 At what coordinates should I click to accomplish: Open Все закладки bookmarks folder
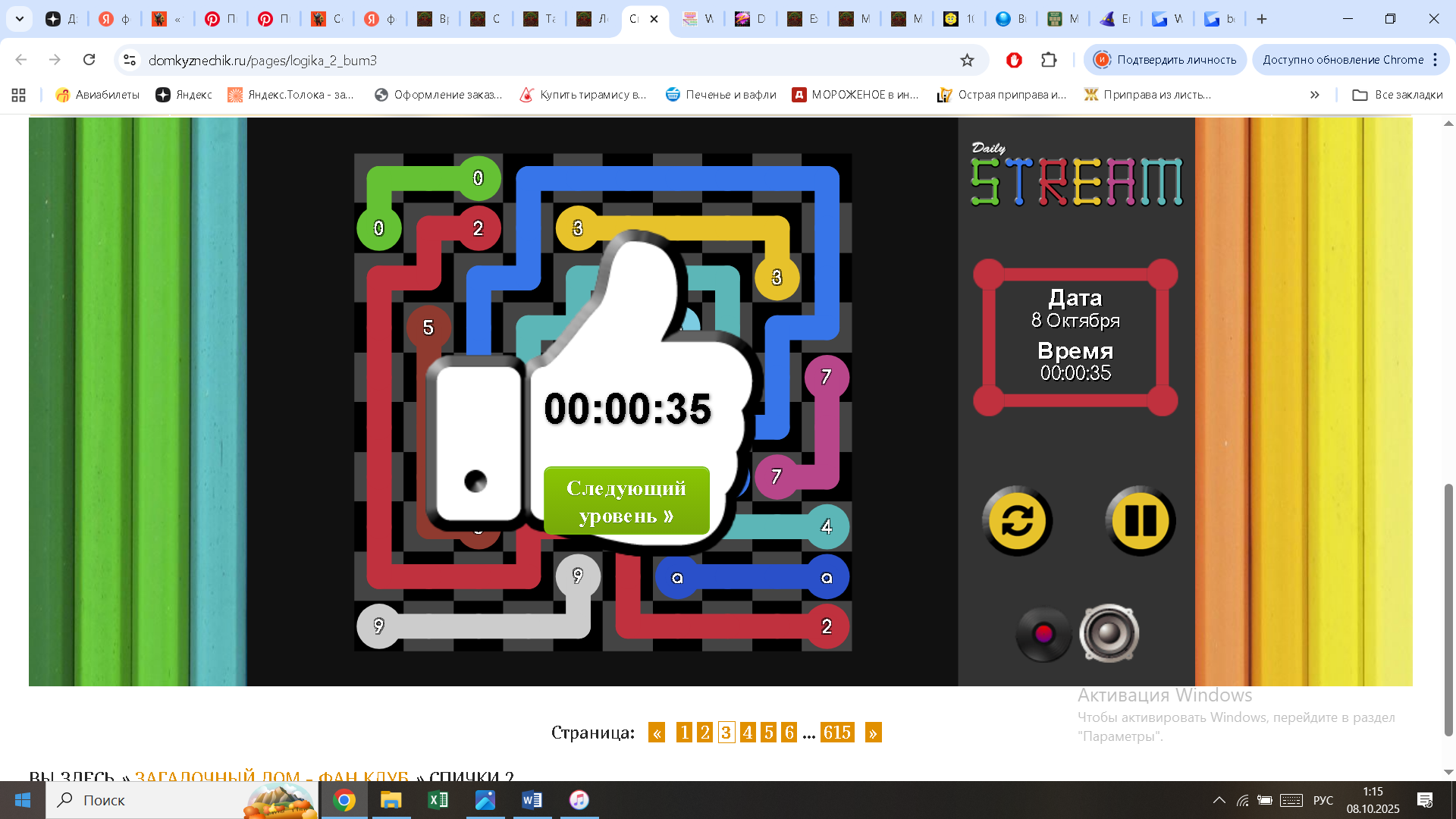click(x=1398, y=95)
